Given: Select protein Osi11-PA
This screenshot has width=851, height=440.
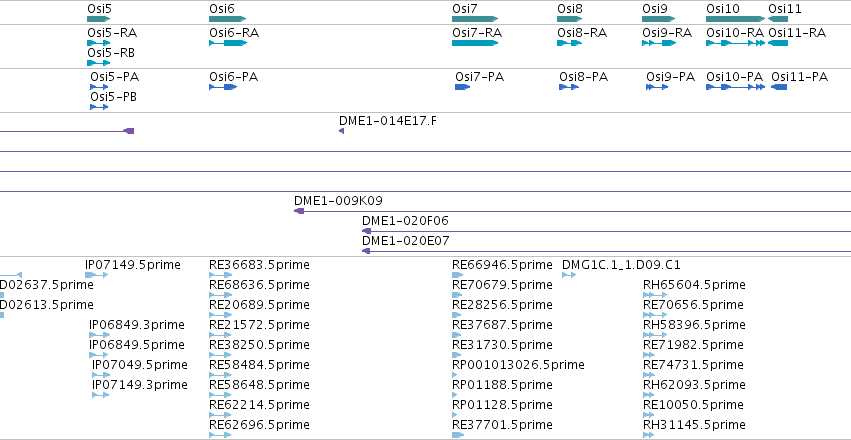Looking at the screenshot, I should [x=779, y=87].
